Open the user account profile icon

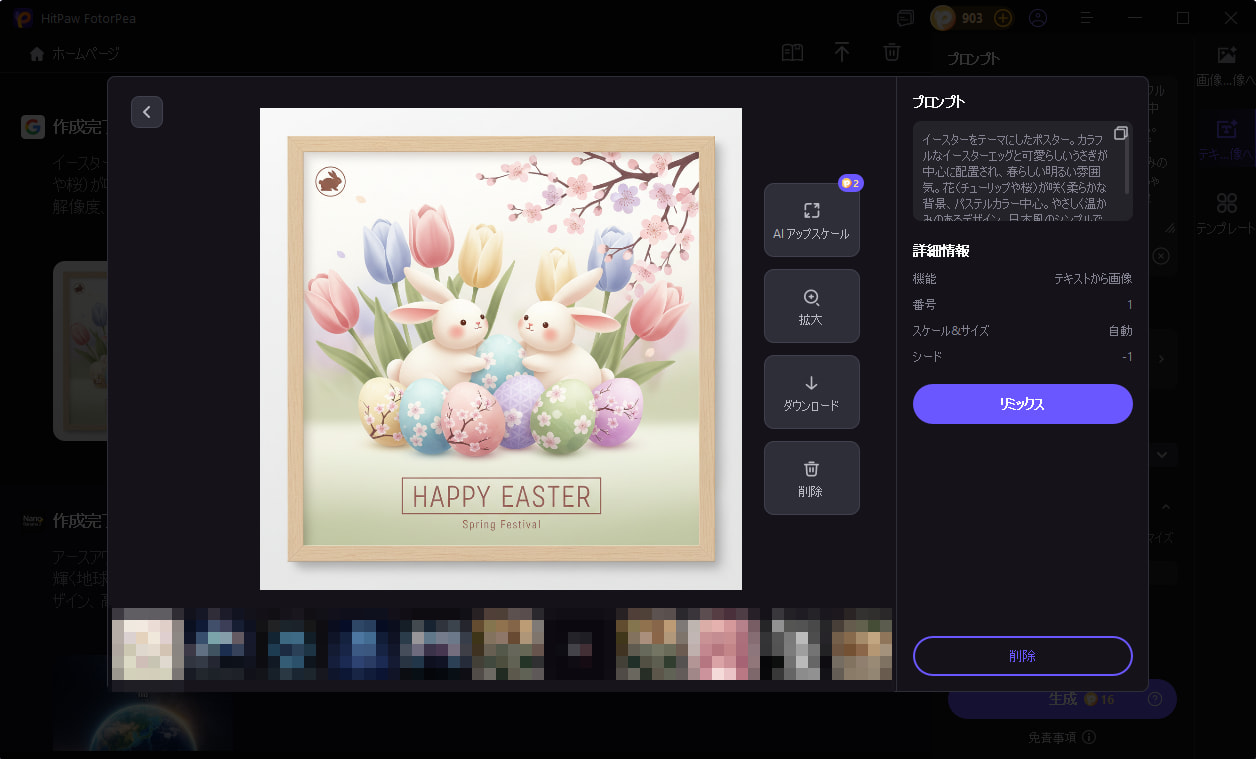tap(1038, 18)
